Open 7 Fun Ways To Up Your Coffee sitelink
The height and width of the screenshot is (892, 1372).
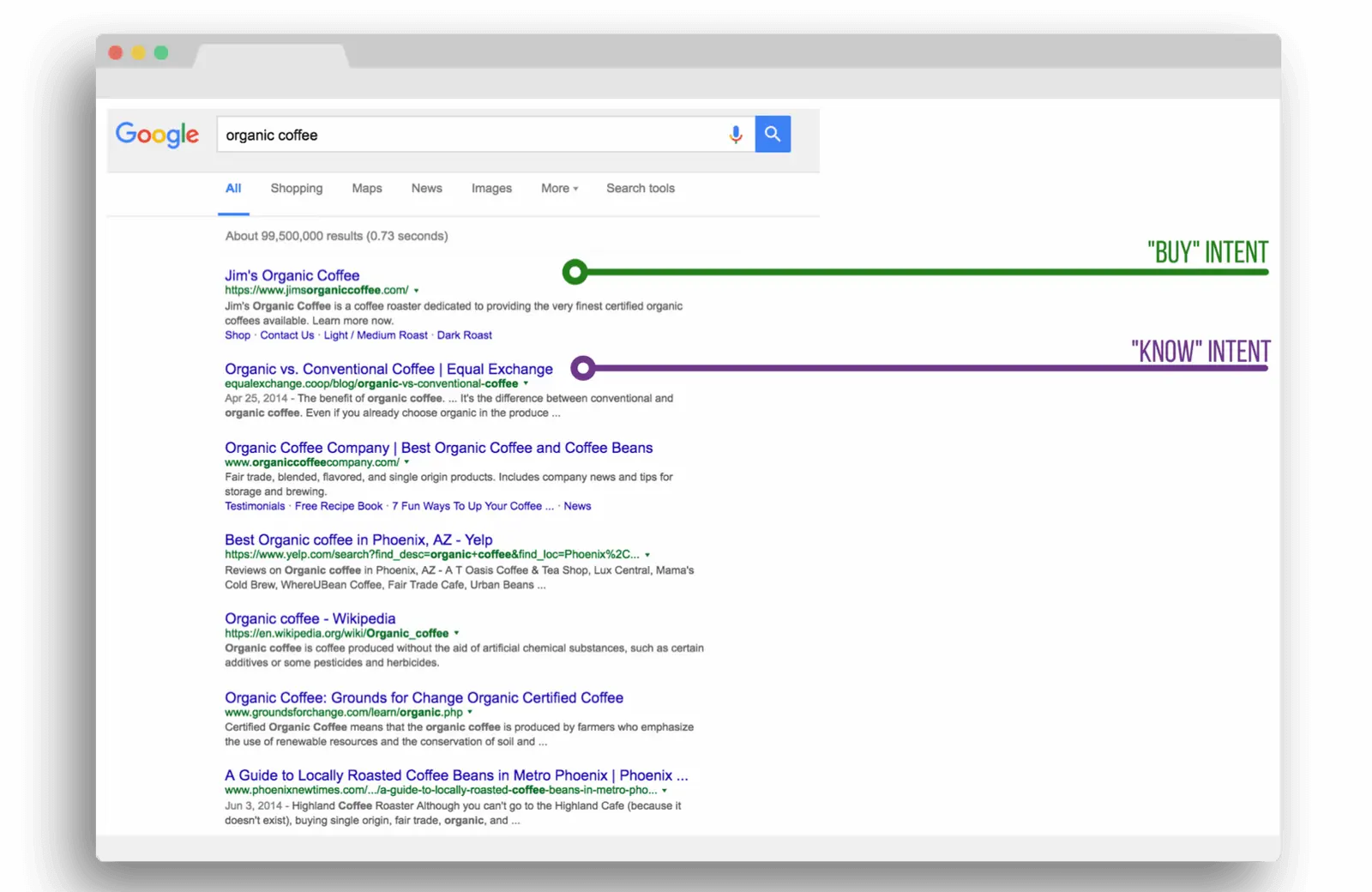pos(472,506)
